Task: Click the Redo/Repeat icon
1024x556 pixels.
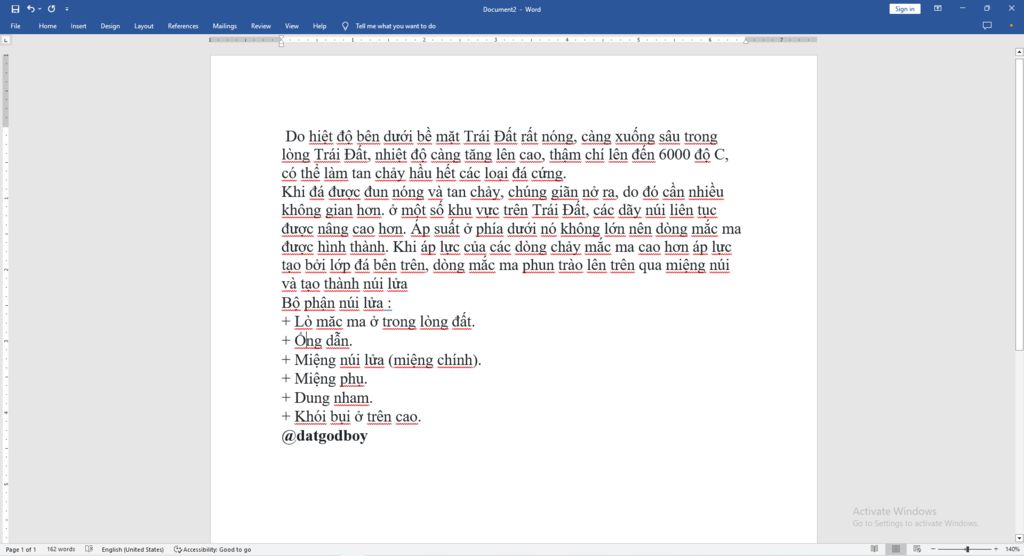Action: coord(52,9)
